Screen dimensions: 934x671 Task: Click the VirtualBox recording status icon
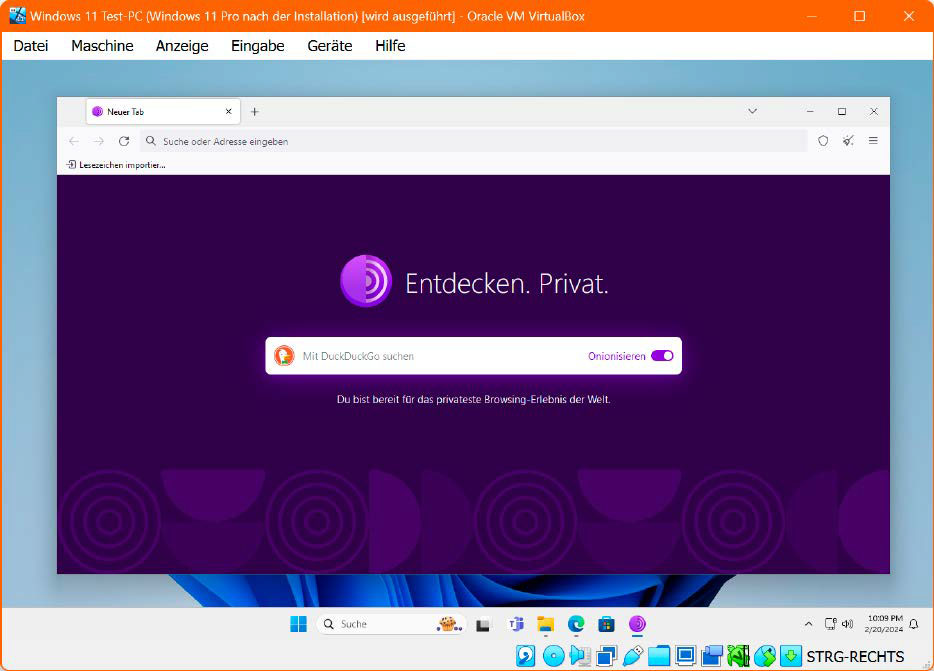pyautogui.click(x=712, y=656)
